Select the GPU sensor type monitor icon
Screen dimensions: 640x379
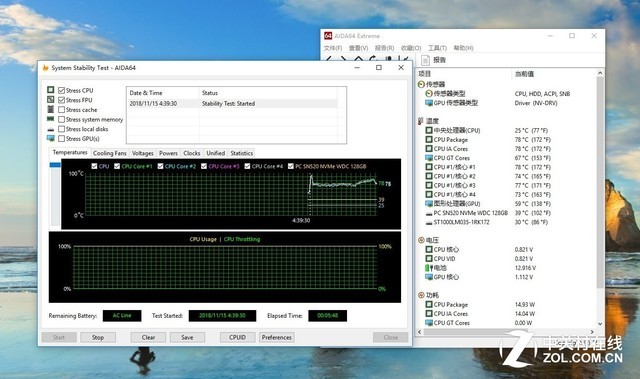click(429, 103)
